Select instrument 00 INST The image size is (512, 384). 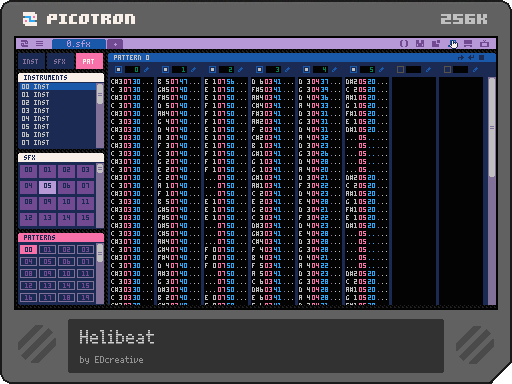(x=57, y=87)
